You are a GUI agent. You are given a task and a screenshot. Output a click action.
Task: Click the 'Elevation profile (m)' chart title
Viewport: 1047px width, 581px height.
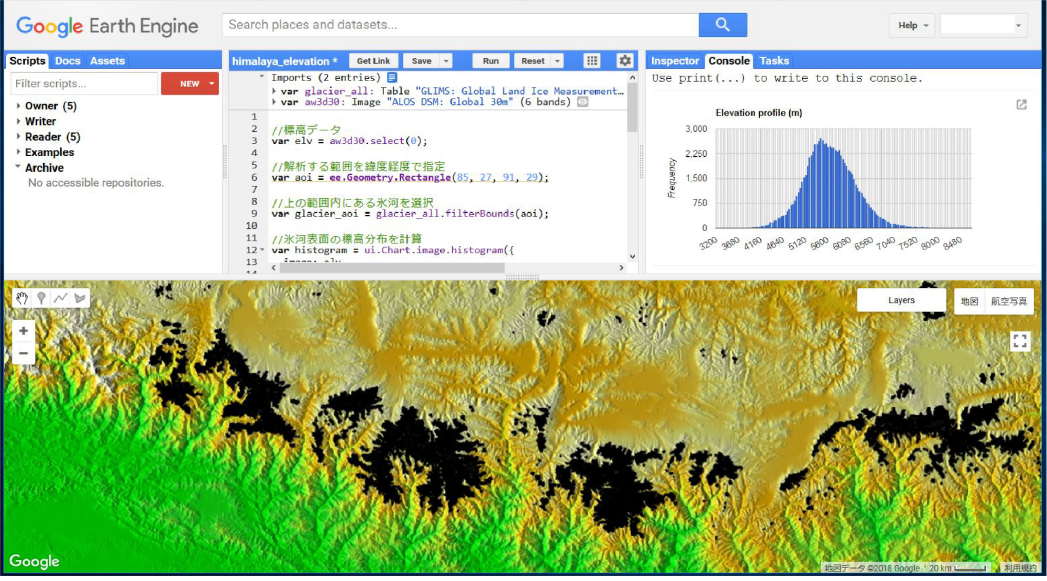click(x=759, y=113)
